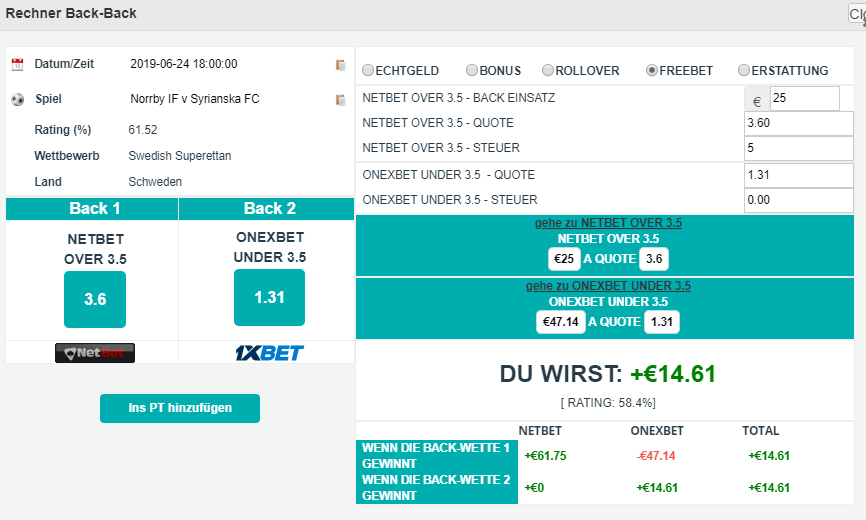
Task: Click the 1.31 odds tile under Back 2
Action: point(270,298)
